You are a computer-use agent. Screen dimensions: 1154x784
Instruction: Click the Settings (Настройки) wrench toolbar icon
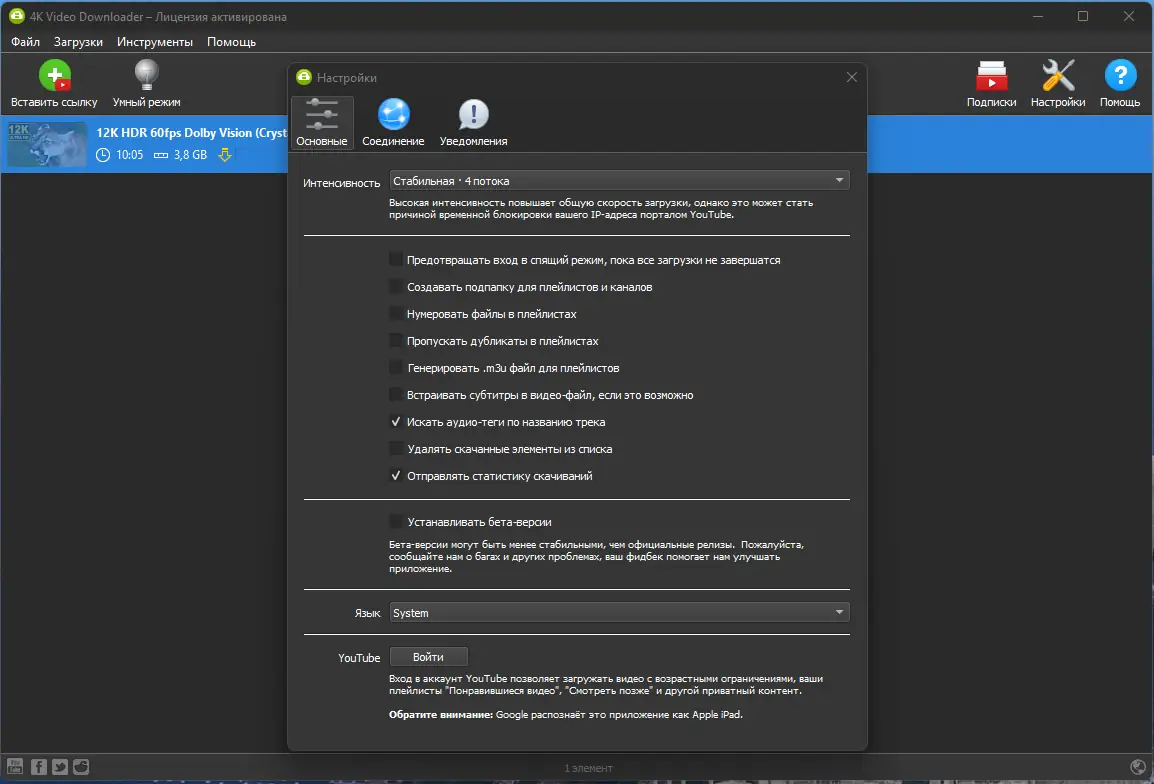coord(1058,76)
